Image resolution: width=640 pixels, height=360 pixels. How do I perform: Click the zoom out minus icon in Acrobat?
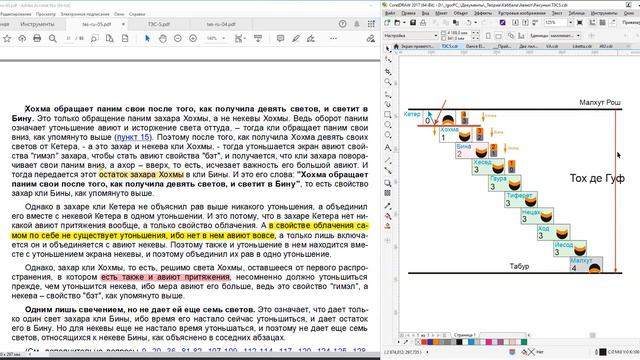(178, 38)
